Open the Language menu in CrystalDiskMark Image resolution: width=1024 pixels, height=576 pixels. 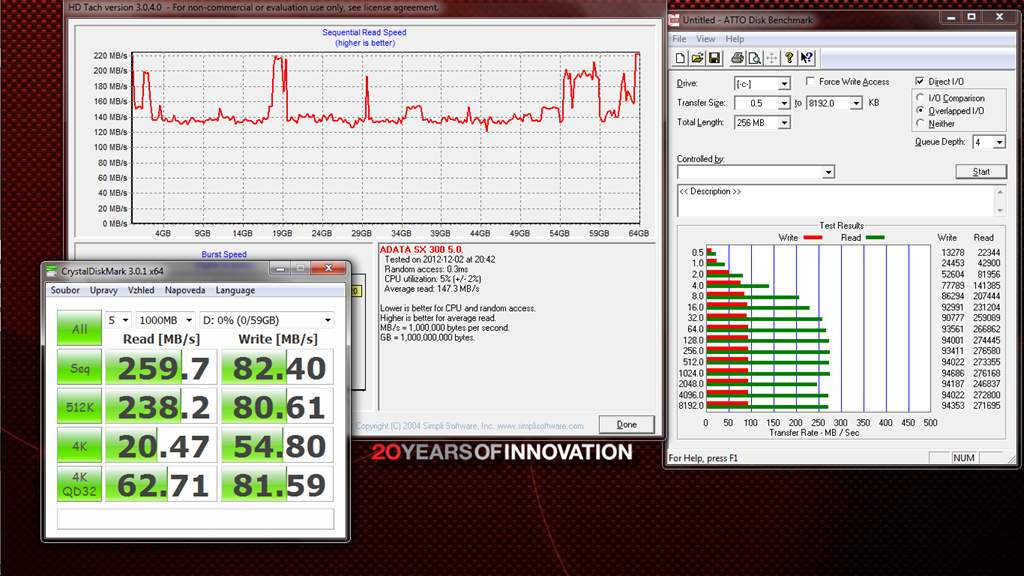click(235, 290)
